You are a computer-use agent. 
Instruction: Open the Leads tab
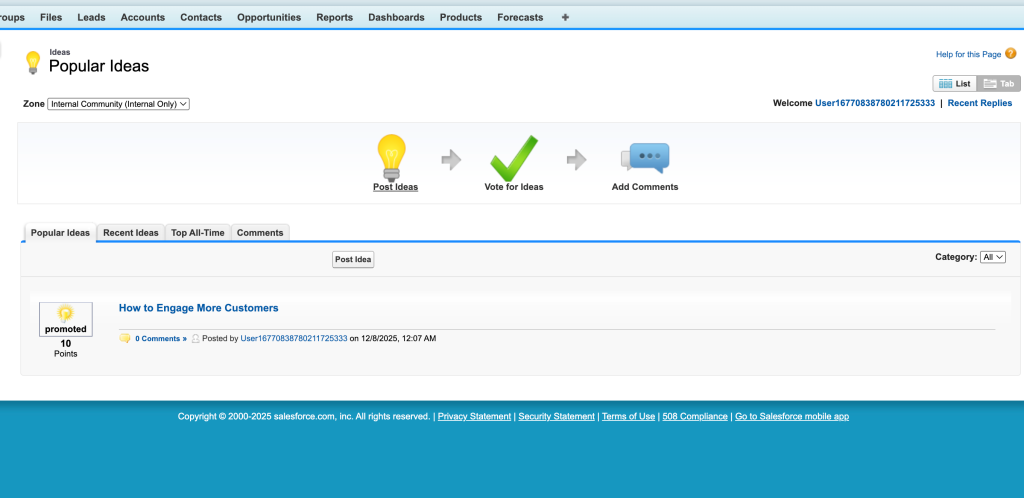pyautogui.click(x=91, y=18)
